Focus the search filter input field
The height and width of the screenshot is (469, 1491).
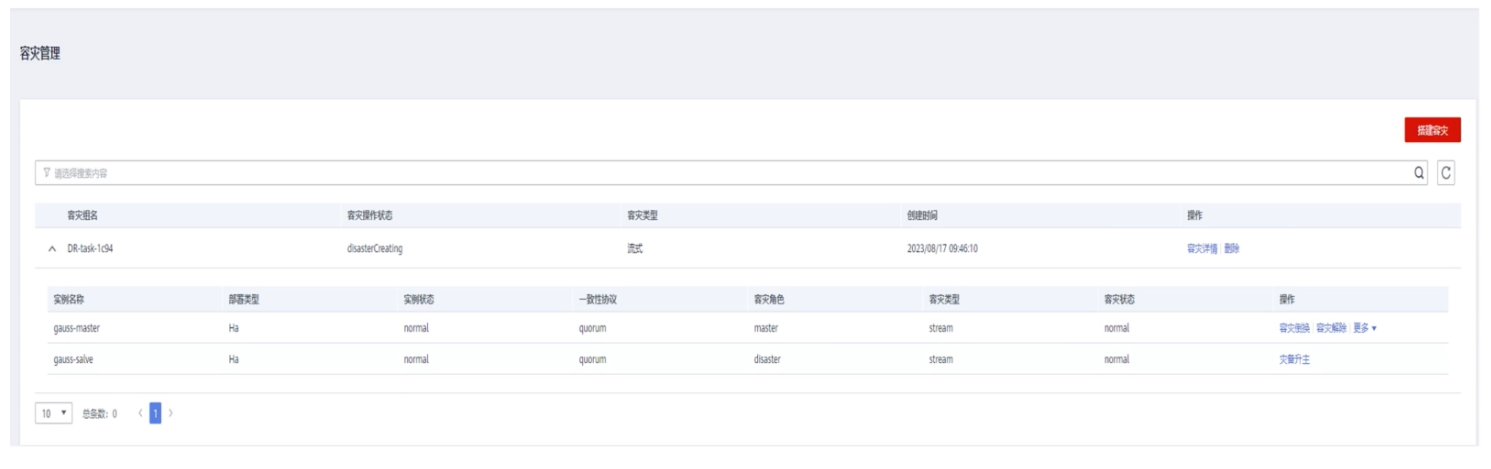700,173
